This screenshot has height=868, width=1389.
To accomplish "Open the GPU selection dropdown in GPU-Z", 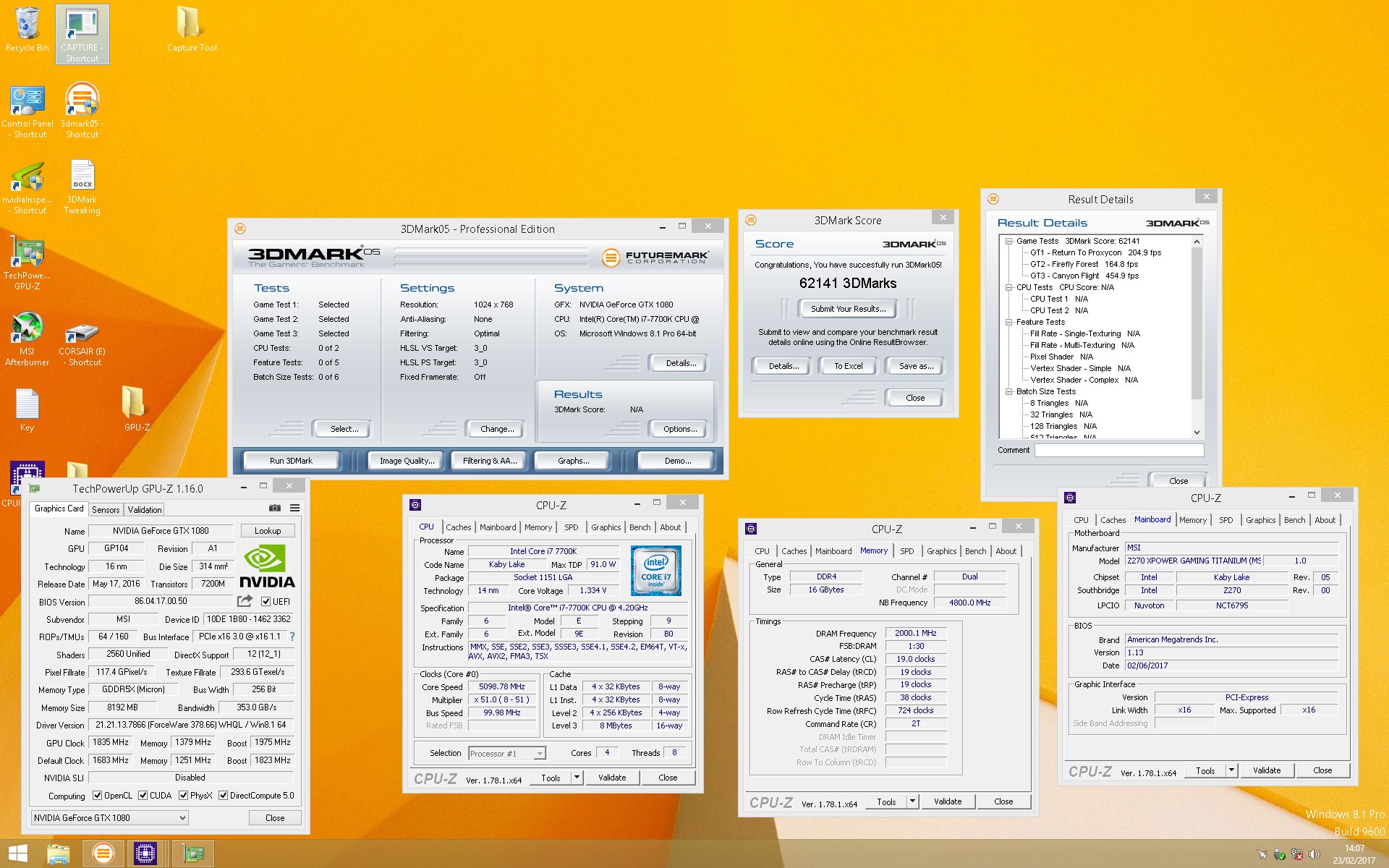I will (x=109, y=818).
